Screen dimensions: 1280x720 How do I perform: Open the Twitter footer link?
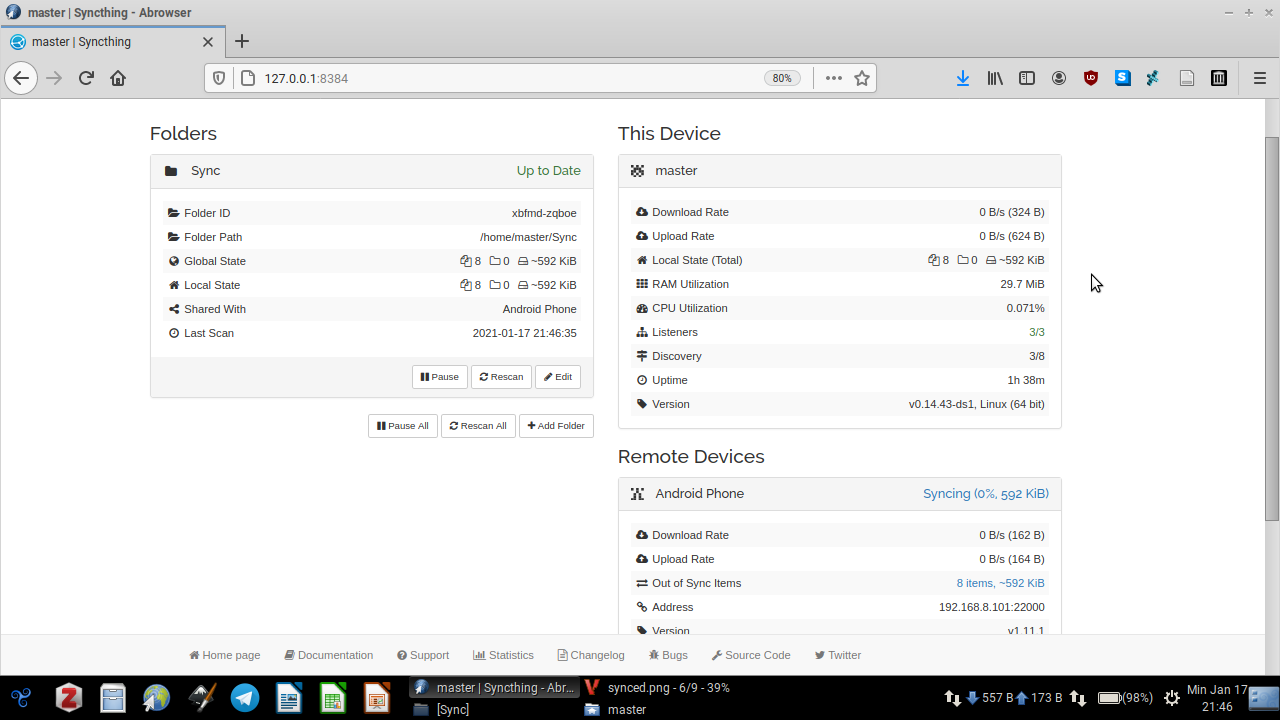[838, 655]
